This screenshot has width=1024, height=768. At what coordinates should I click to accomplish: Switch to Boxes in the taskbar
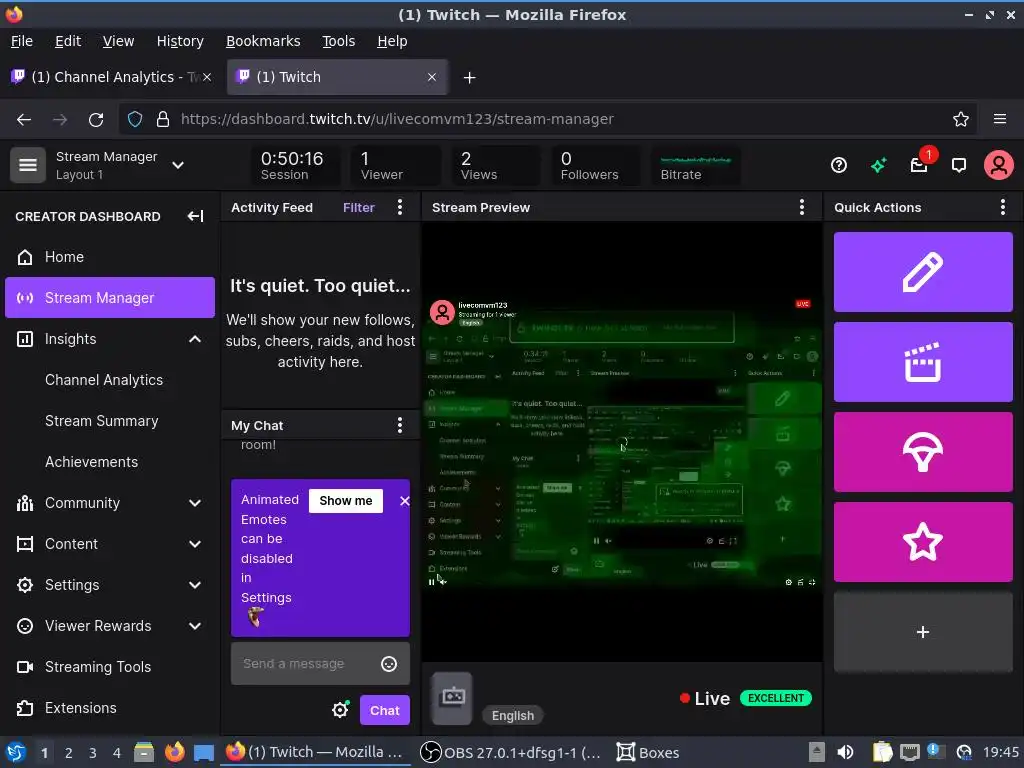(x=648, y=752)
